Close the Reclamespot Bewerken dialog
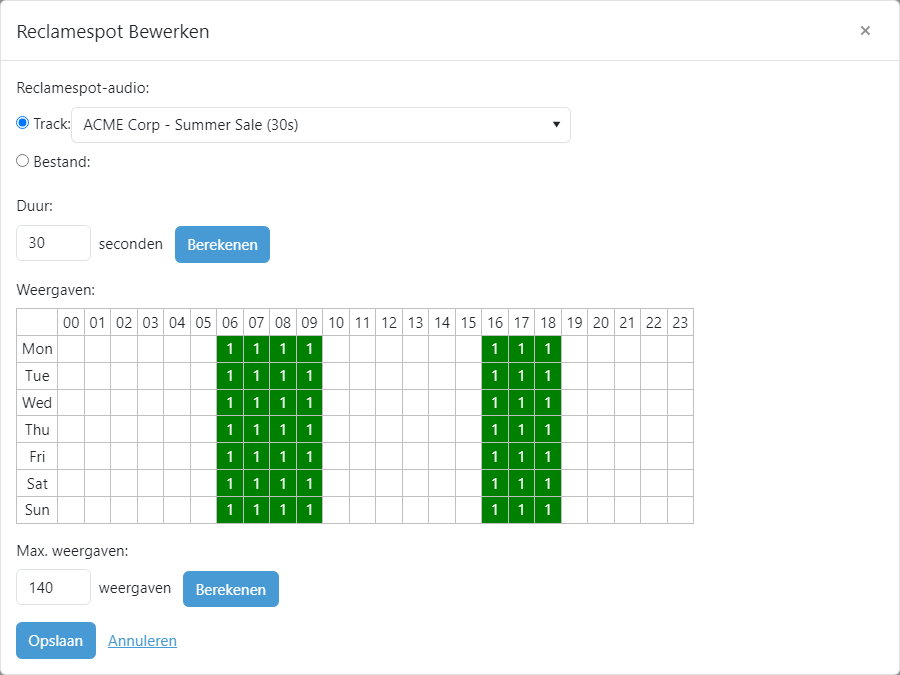900x675 pixels. 865,30
